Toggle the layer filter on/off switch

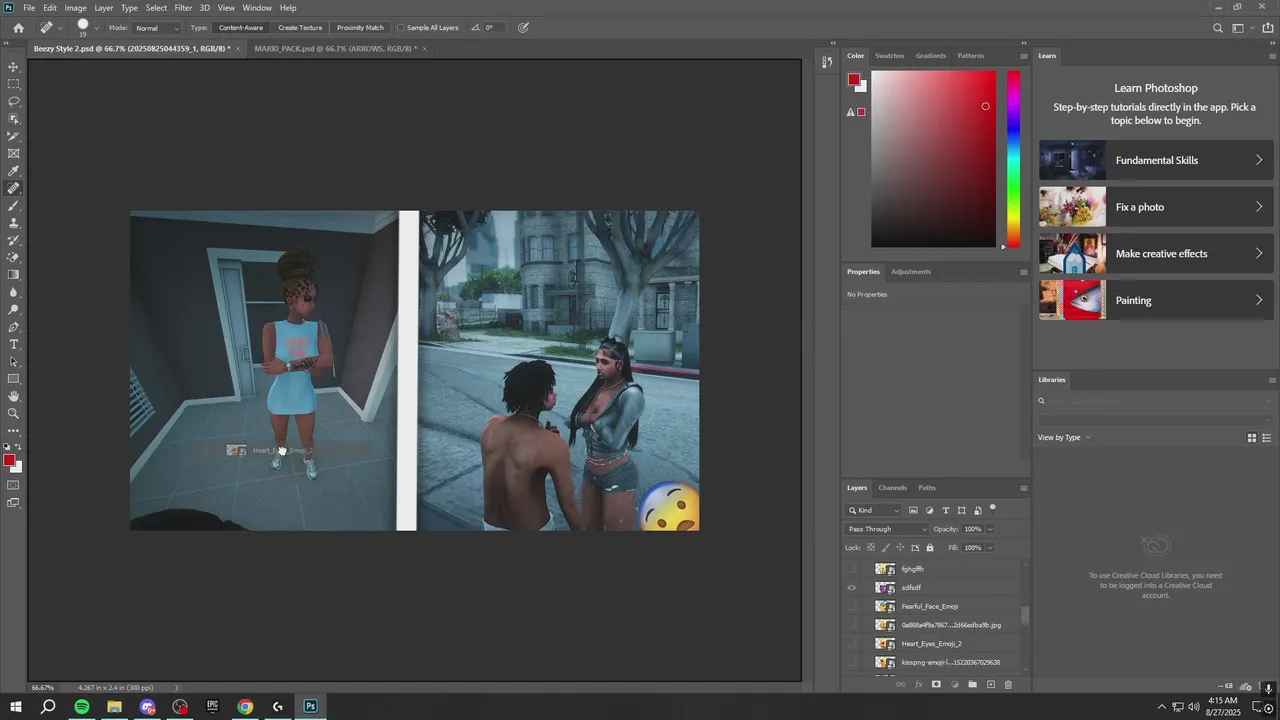[992, 509]
